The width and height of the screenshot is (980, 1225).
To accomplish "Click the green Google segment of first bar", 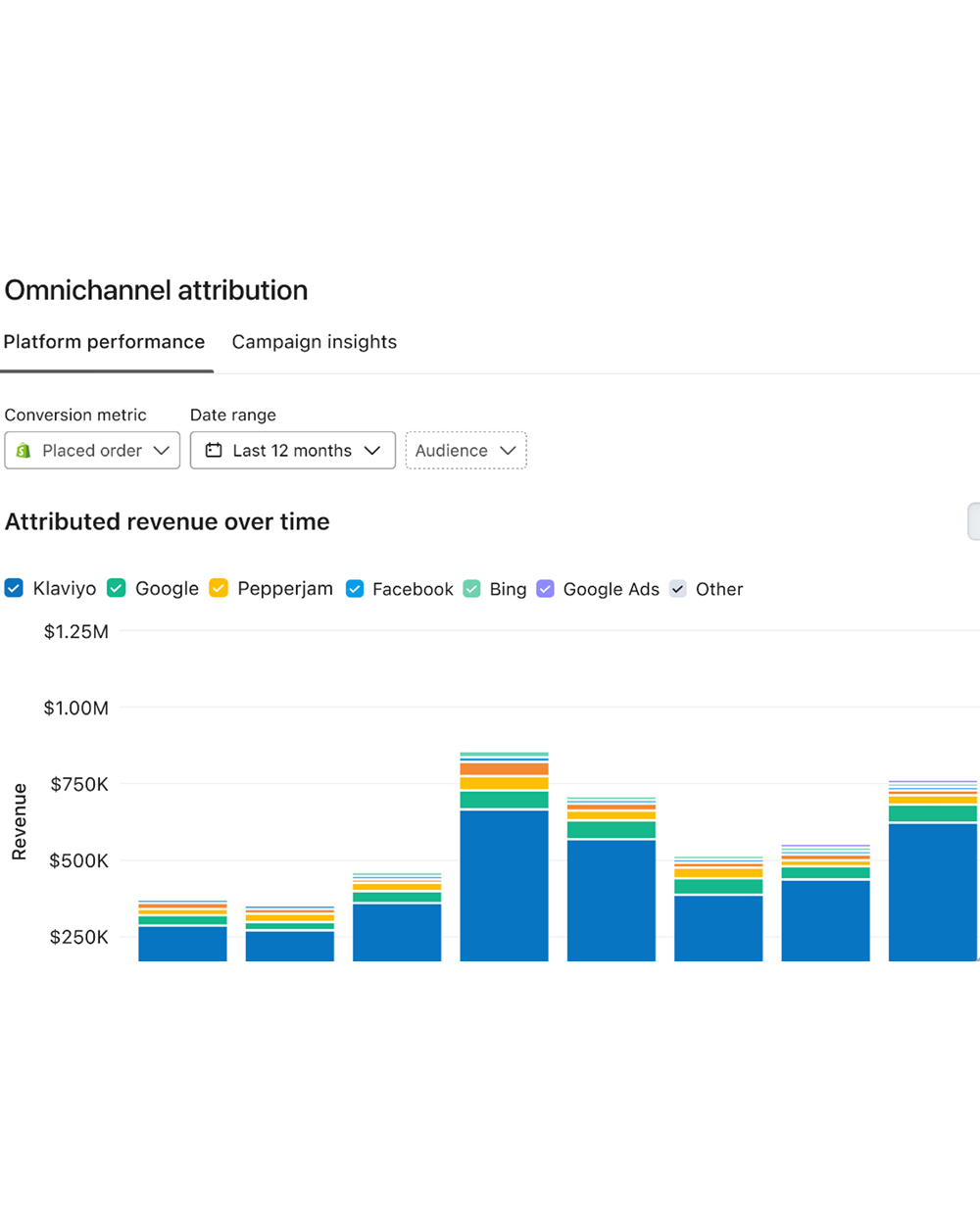I will [182, 920].
